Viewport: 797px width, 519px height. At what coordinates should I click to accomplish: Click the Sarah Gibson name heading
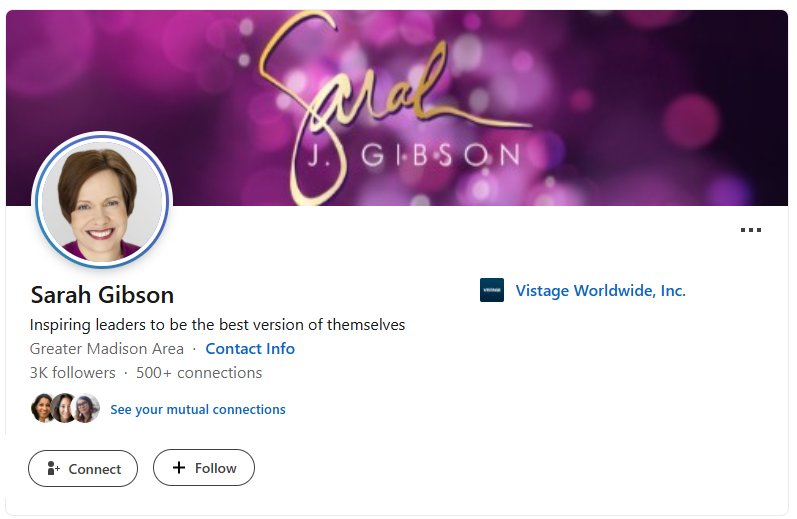102,295
